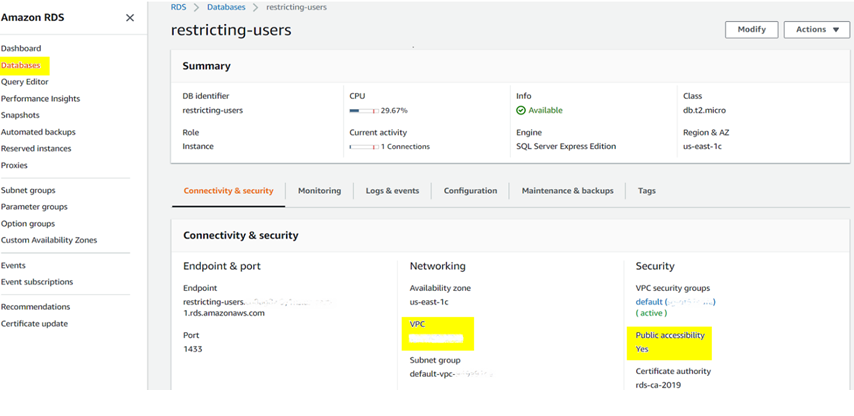Click the DB identifier value restricting-users

(212, 110)
